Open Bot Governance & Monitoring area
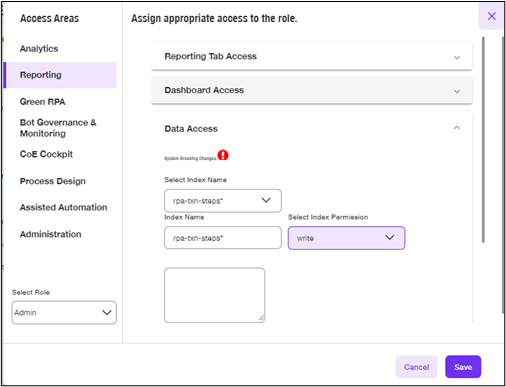The width and height of the screenshot is (506, 387). (x=58, y=128)
